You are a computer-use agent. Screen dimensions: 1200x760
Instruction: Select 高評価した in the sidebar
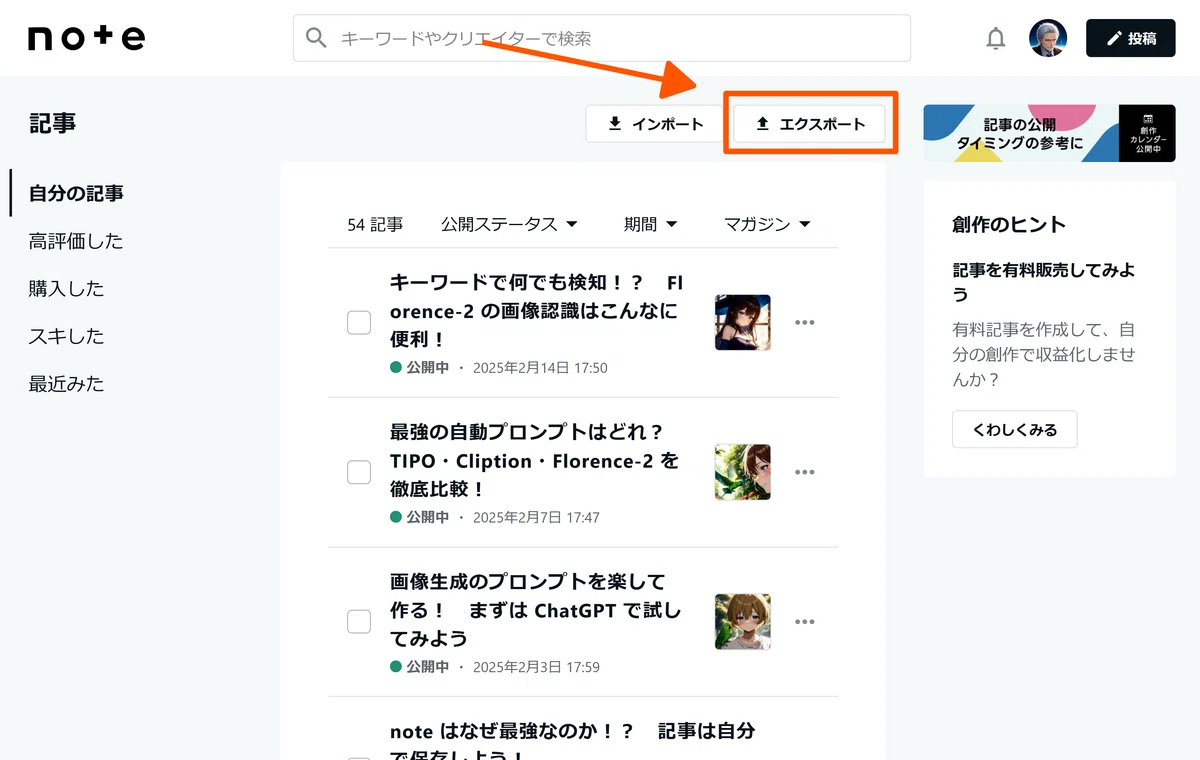tap(76, 241)
